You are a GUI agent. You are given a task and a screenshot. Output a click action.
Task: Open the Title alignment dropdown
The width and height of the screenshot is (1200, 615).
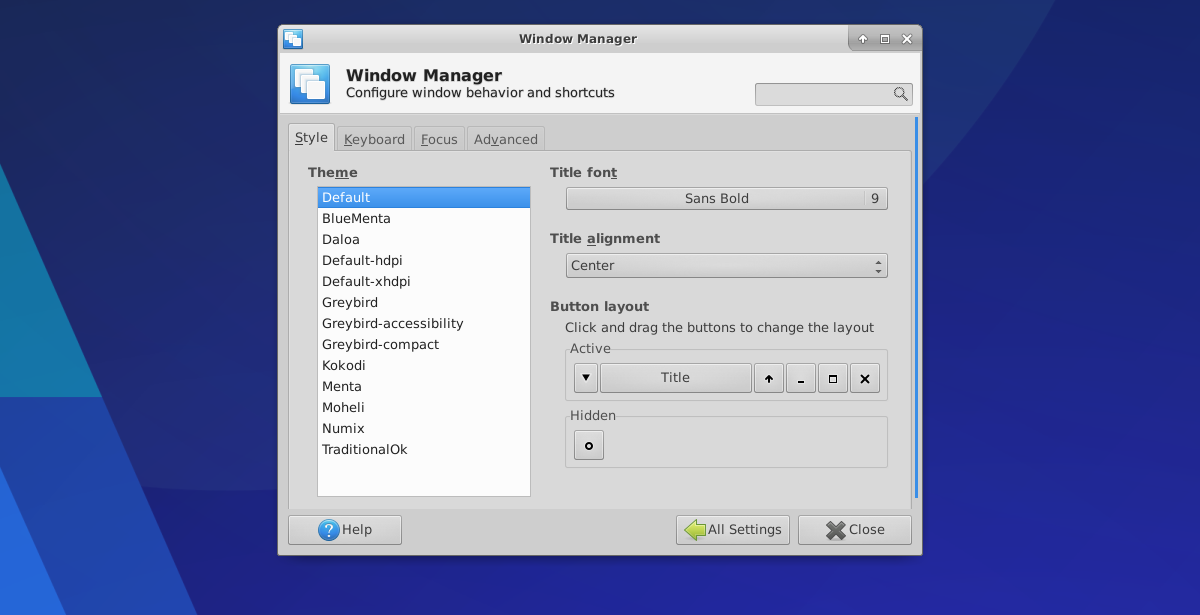(726, 266)
